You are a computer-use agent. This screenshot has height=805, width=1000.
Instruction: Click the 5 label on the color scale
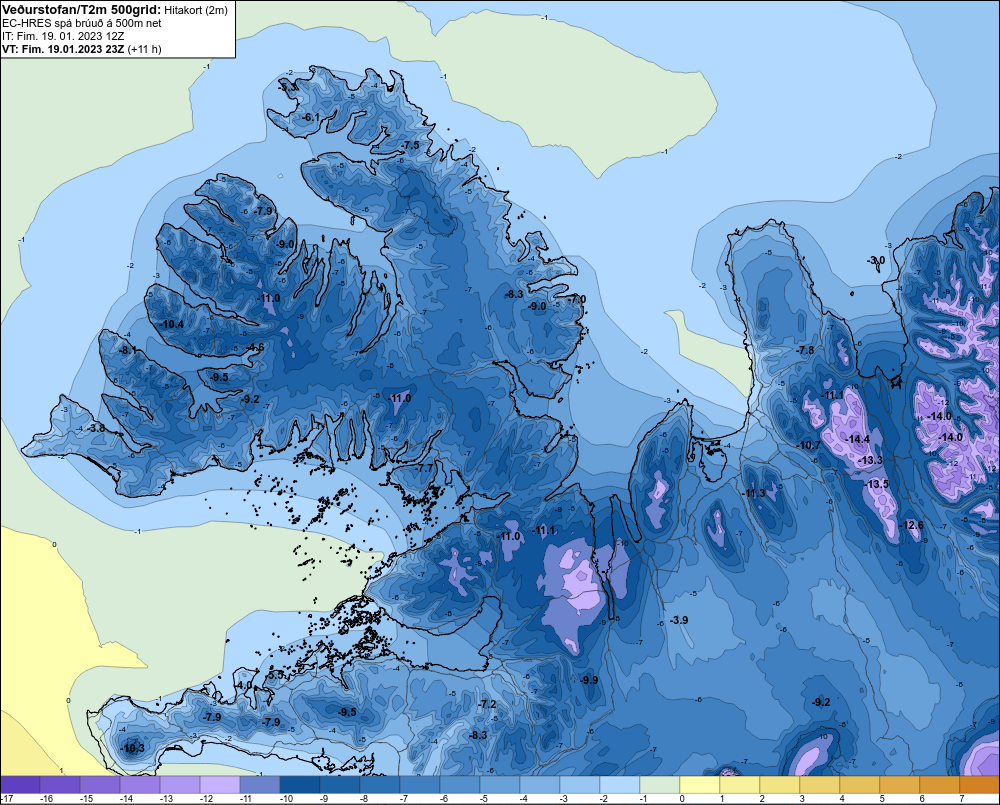[x=882, y=799]
